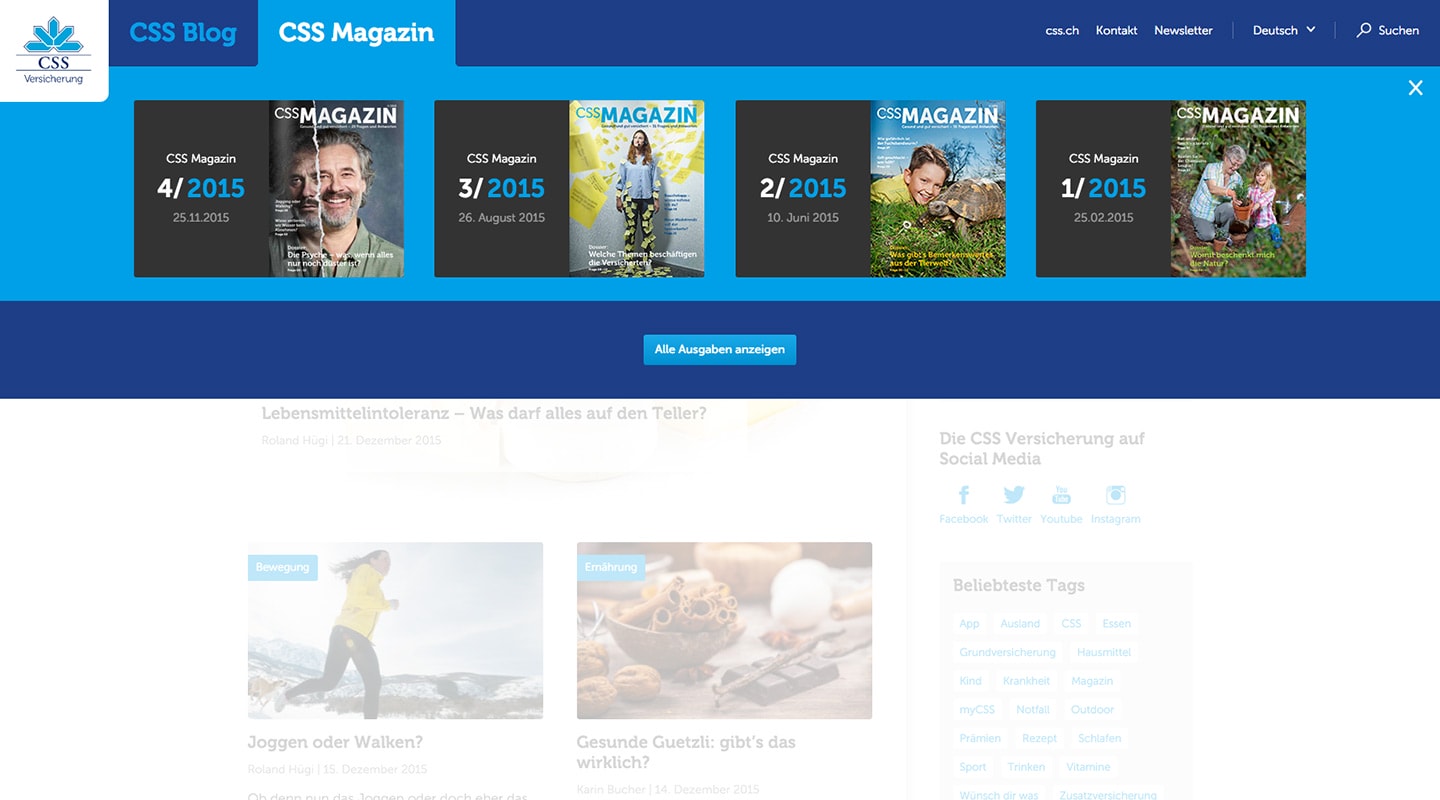Image resolution: width=1440 pixels, height=800 pixels.
Task: Select the Hausmittel tag
Action: click(1104, 652)
